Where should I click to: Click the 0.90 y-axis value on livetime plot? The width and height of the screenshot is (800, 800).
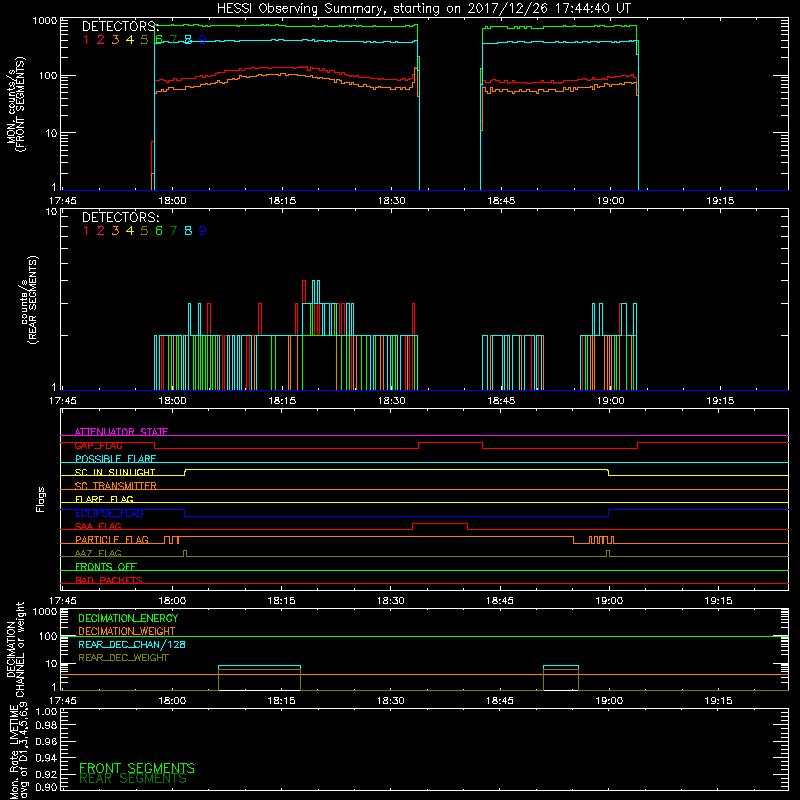[x=46, y=787]
